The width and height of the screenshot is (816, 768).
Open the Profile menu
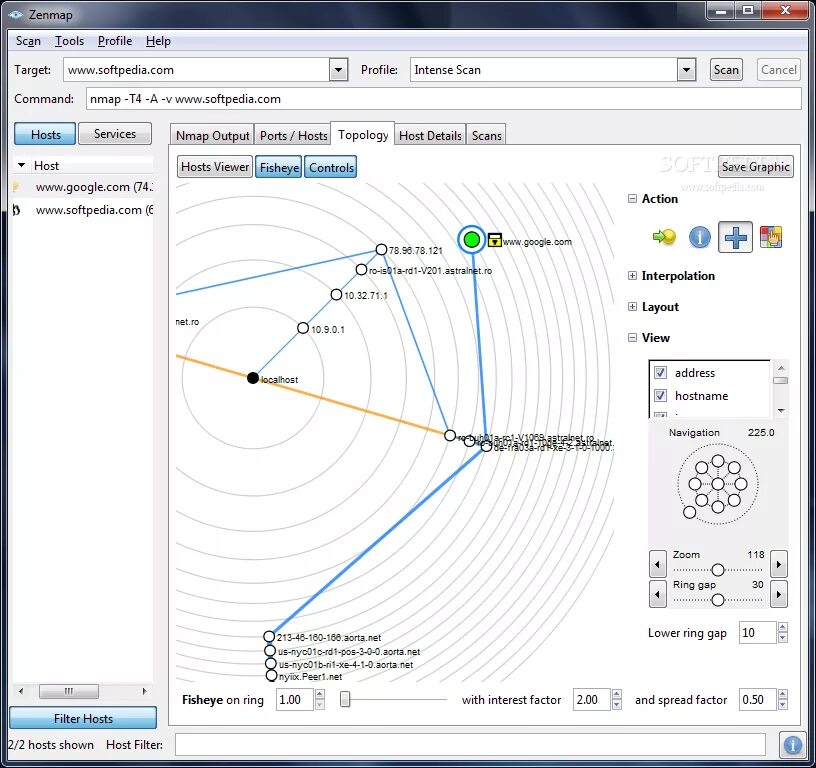(115, 41)
